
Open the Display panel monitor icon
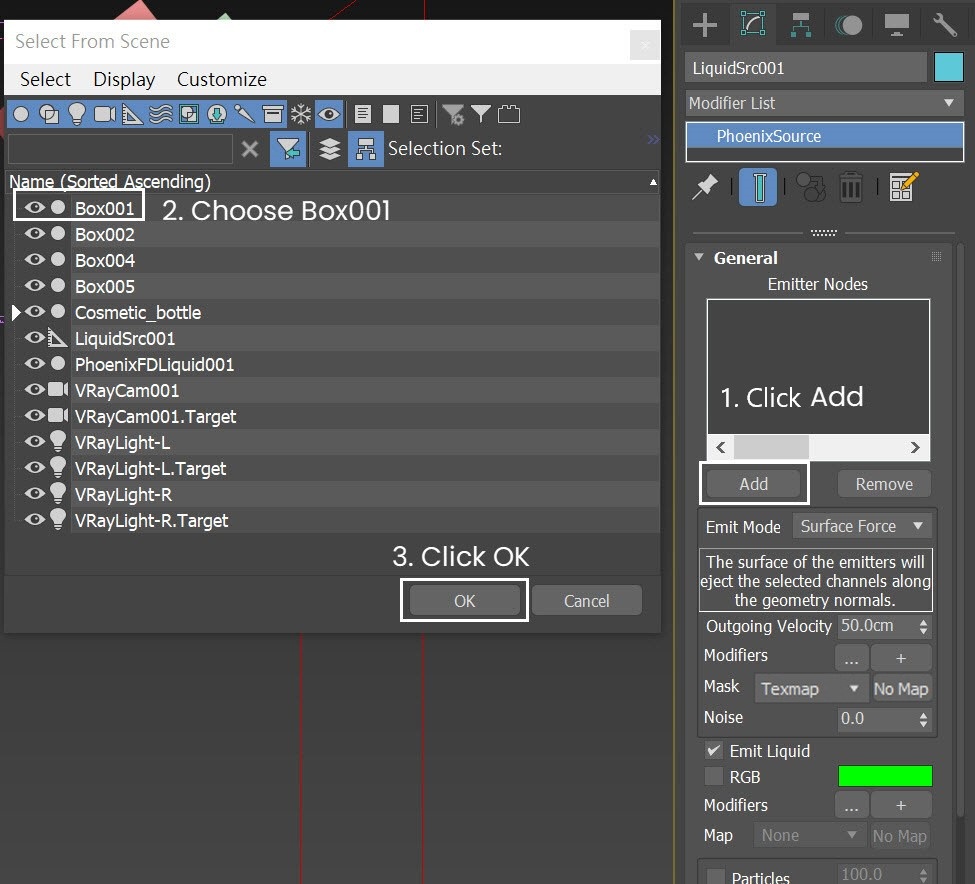896,25
